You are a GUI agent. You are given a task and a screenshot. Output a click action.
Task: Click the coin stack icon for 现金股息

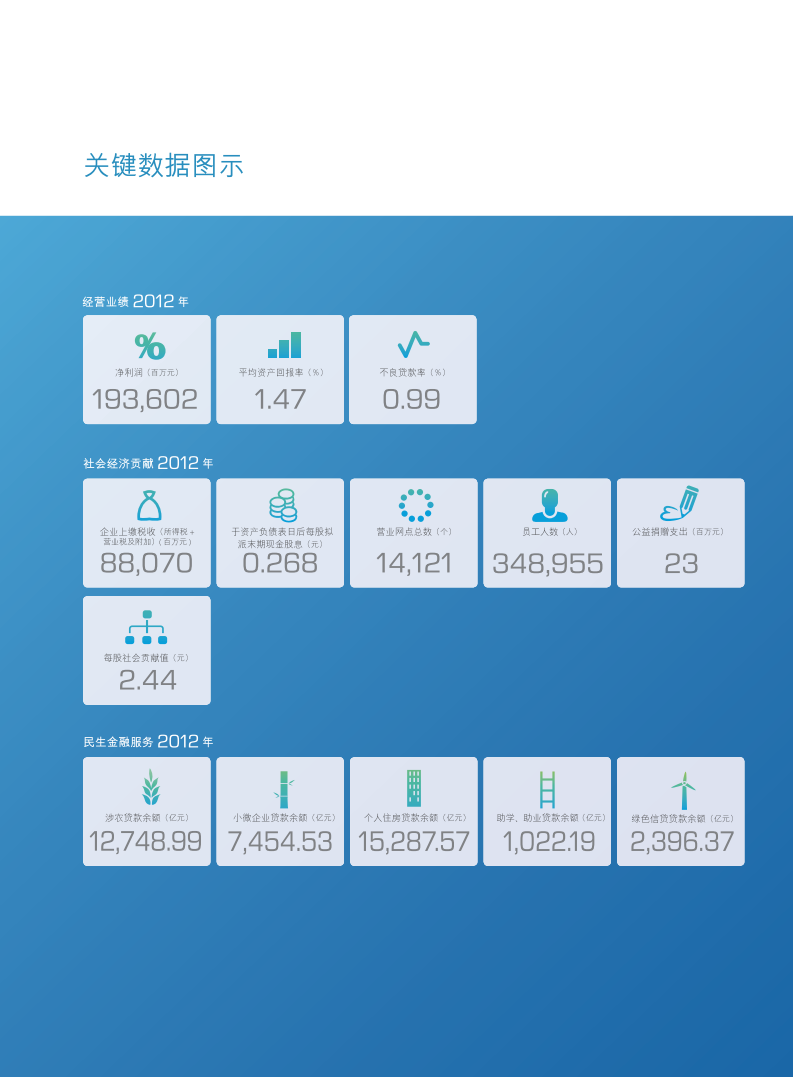point(283,506)
